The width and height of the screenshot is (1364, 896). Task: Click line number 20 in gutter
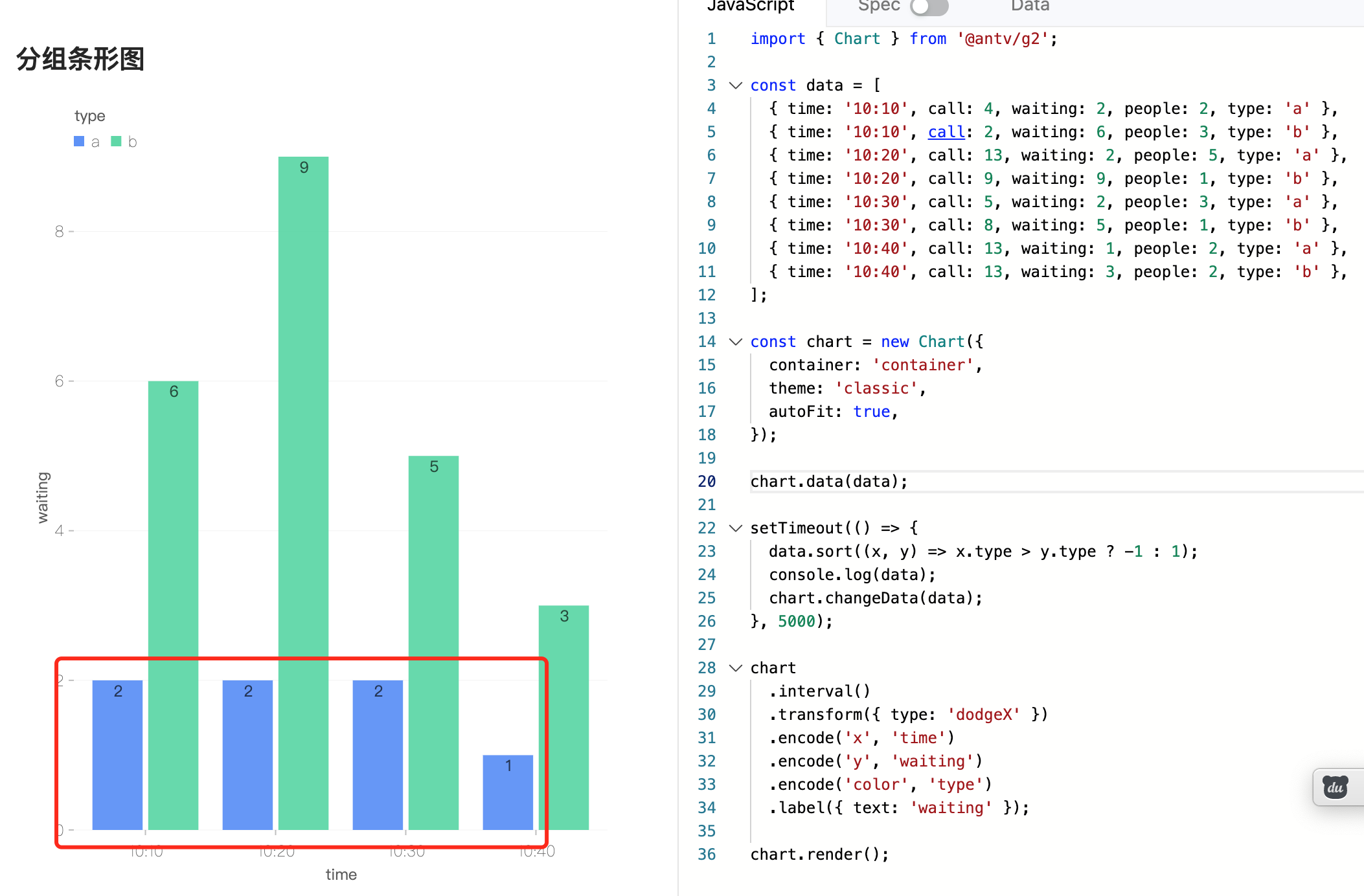tap(707, 482)
